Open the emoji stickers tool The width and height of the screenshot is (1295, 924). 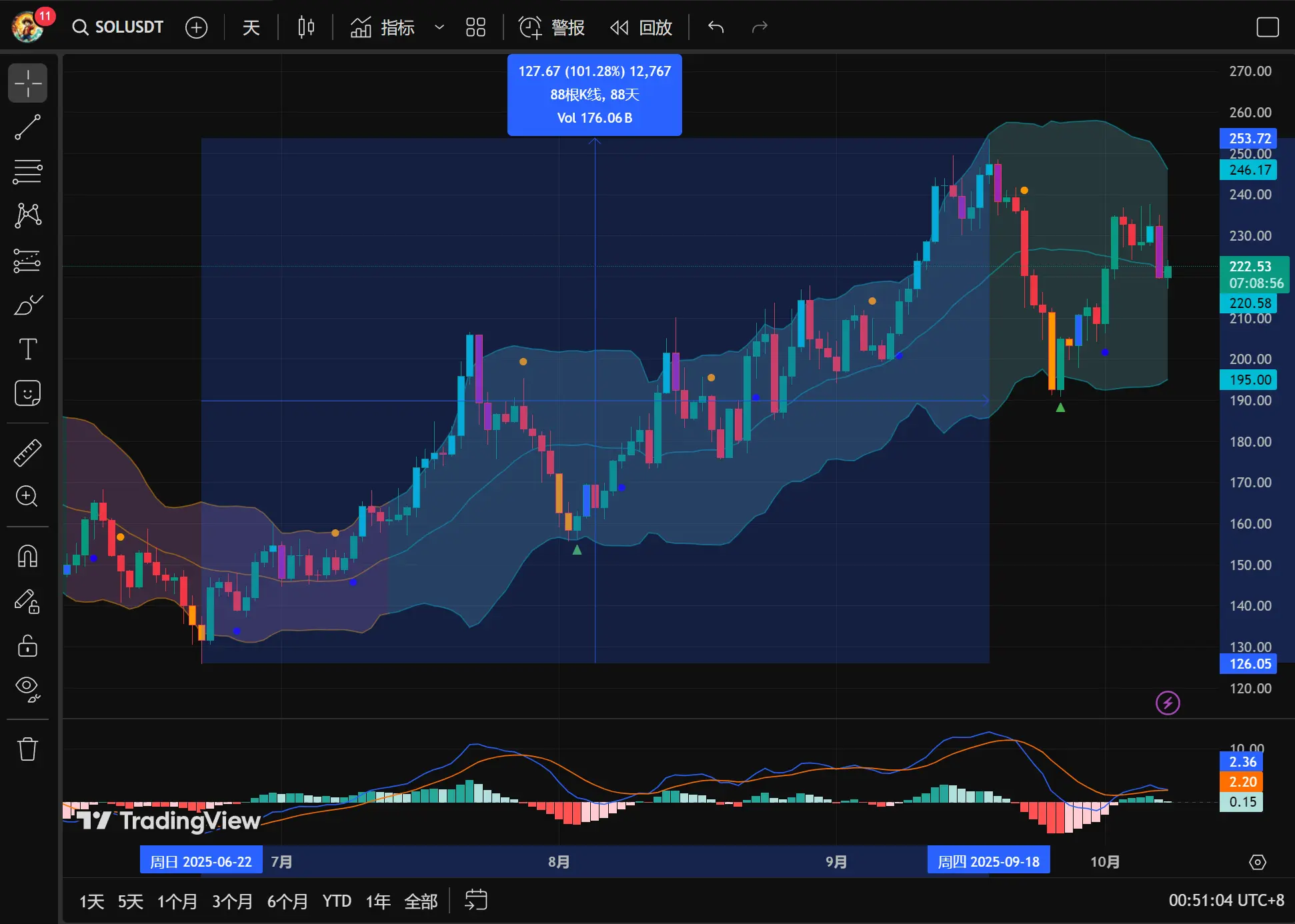27,393
